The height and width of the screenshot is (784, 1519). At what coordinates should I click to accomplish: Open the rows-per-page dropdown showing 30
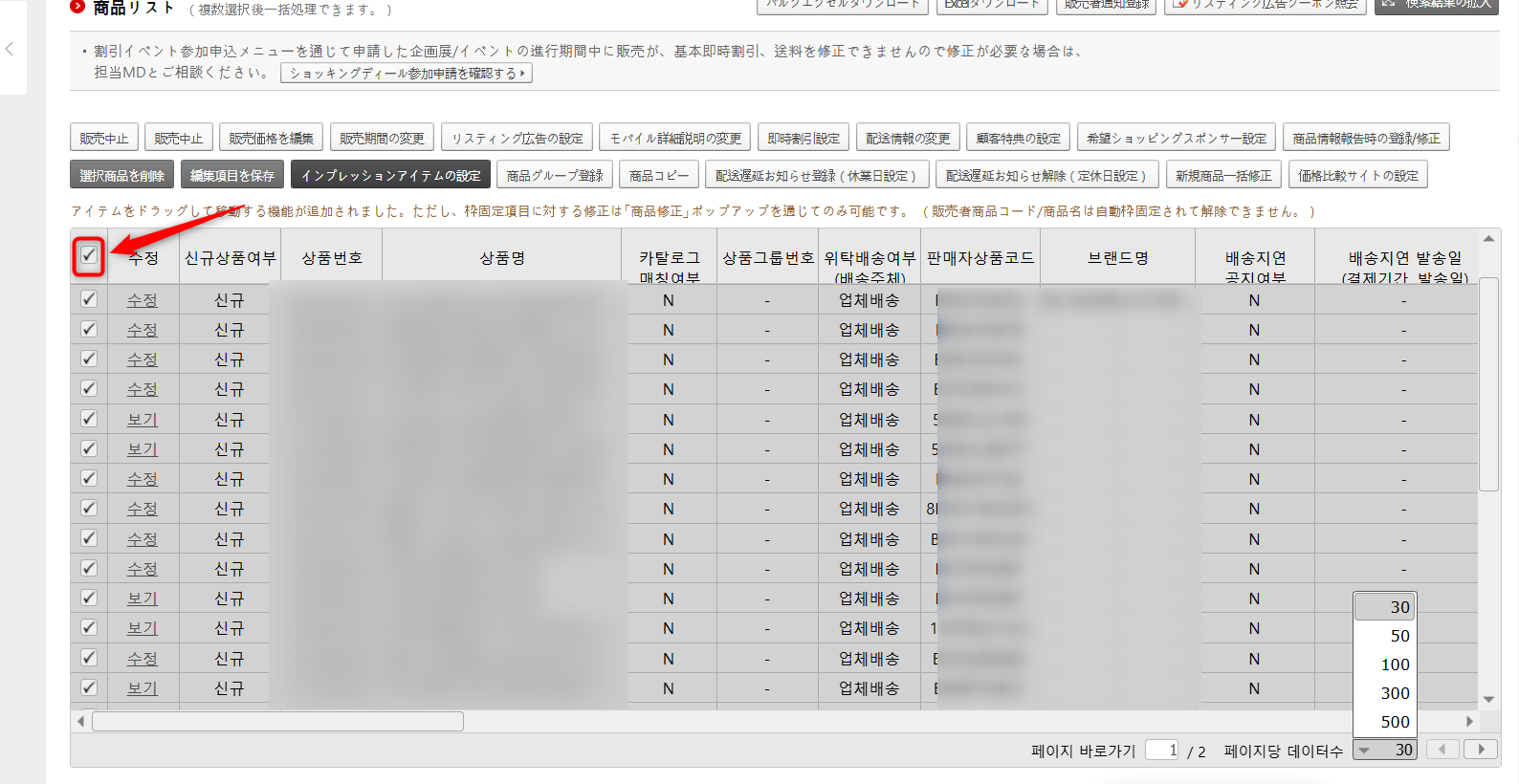[x=1384, y=751]
